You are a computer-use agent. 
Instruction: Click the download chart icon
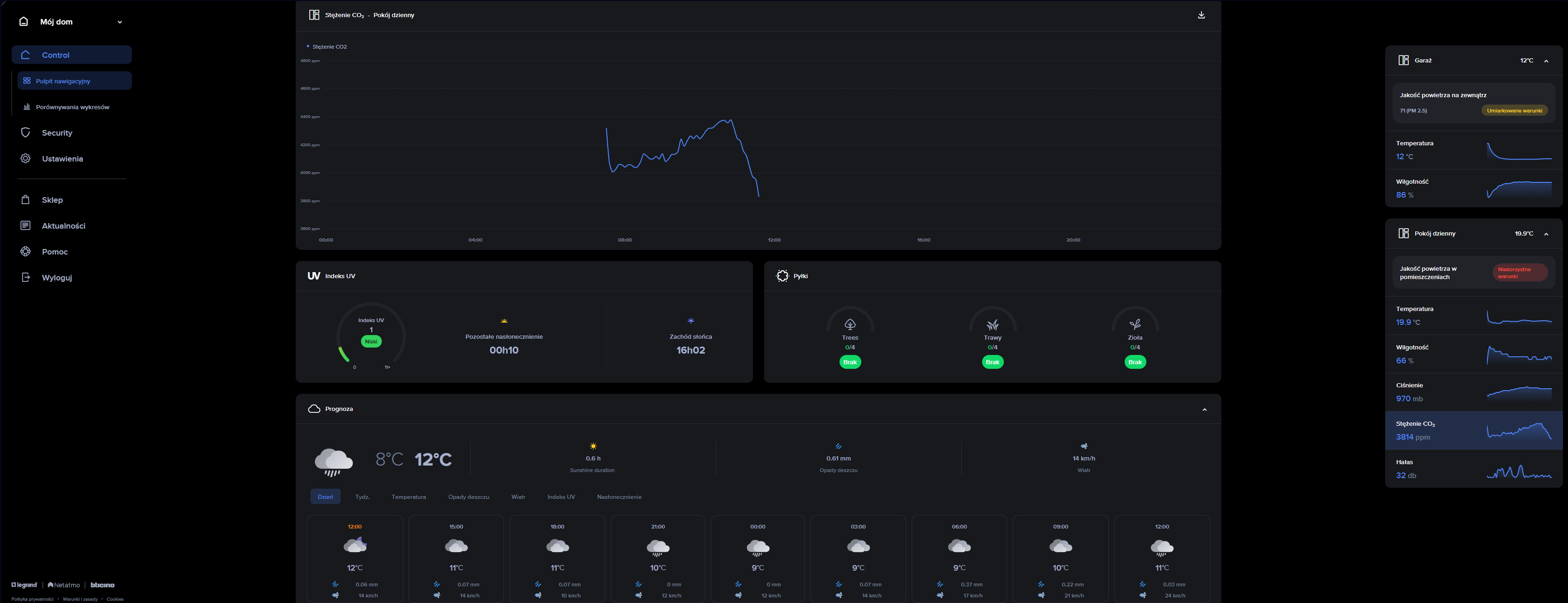point(1201,15)
